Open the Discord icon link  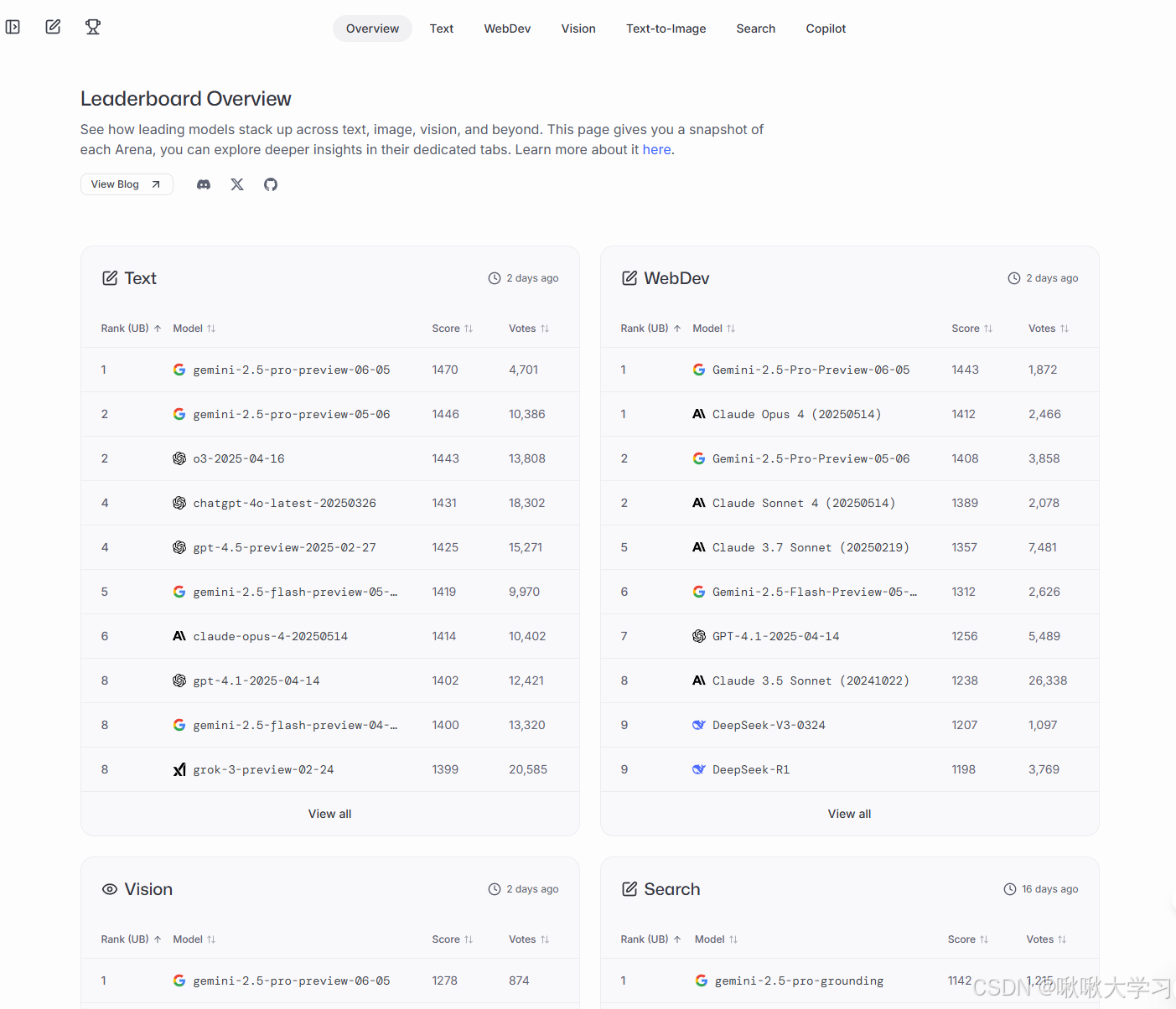point(204,184)
